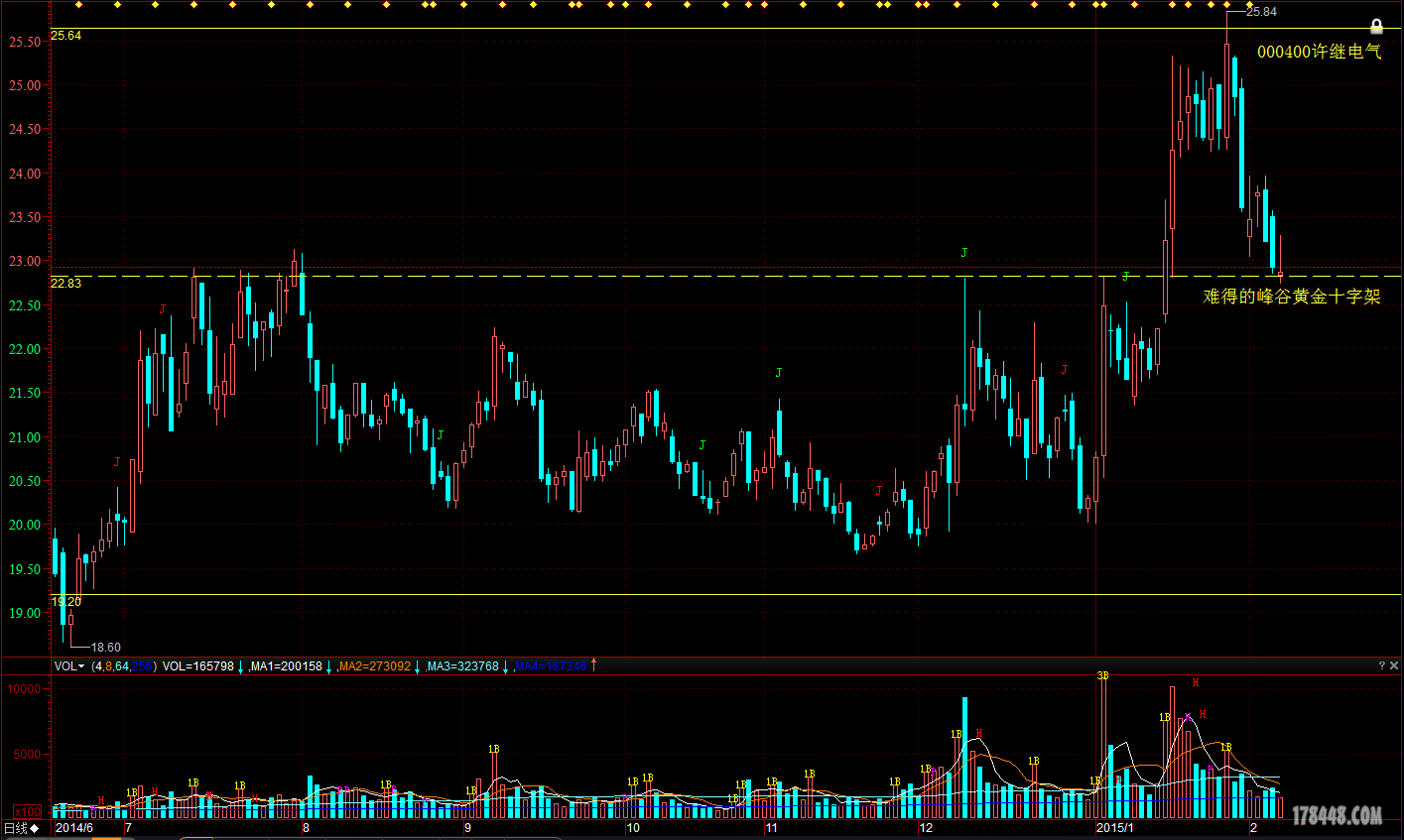Select the 难得的峰谷黄金十字架 annotation
The image size is (1404, 840).
click(1292, 296)
